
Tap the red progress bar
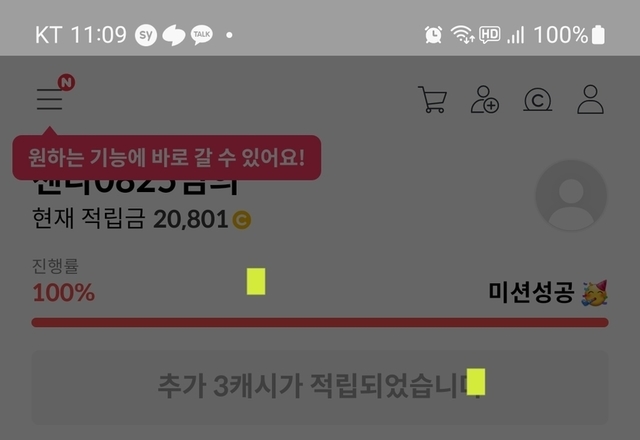(x=320, y=322)
